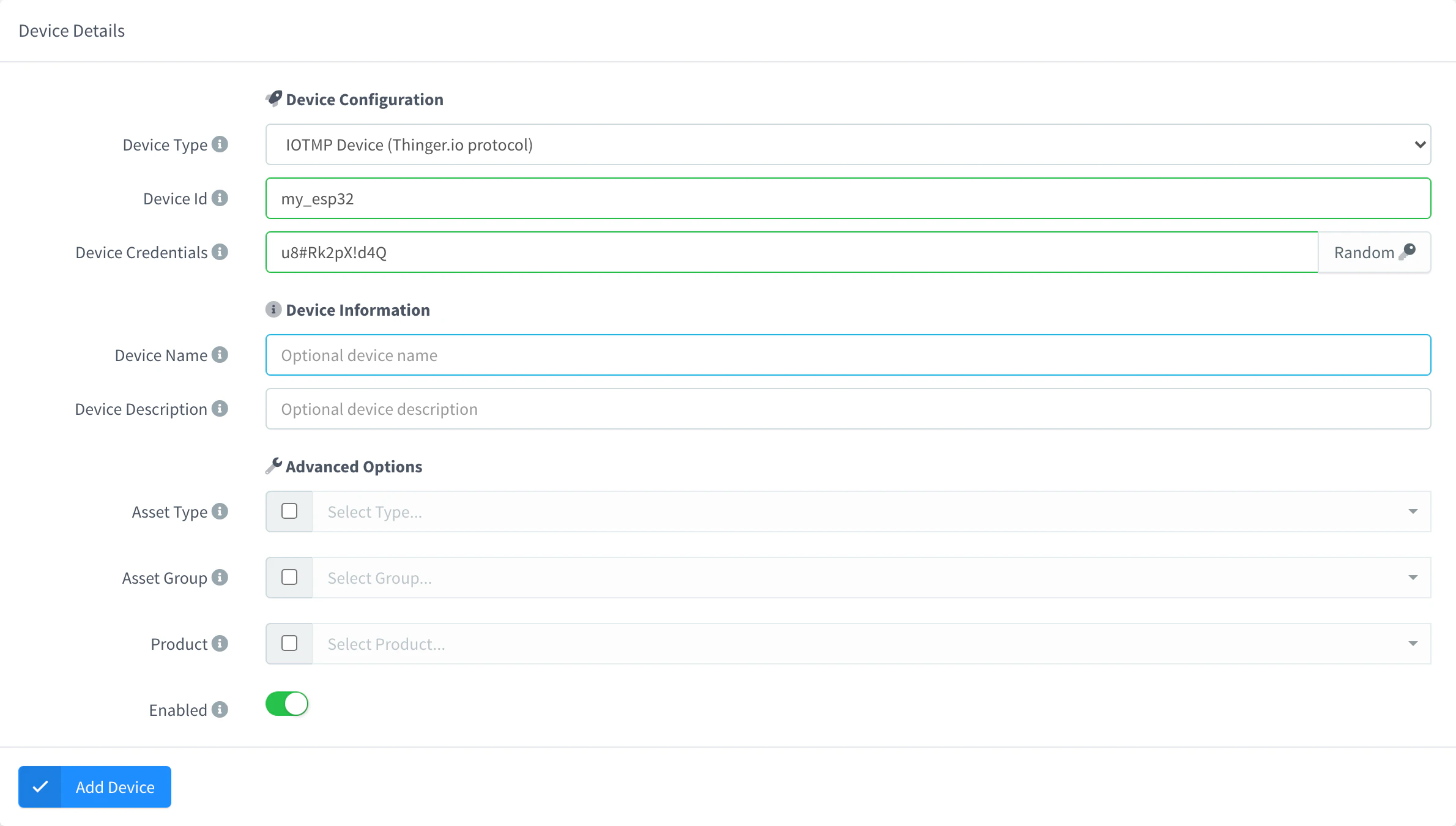Open the Select Product dropdown

coord(871,644)
